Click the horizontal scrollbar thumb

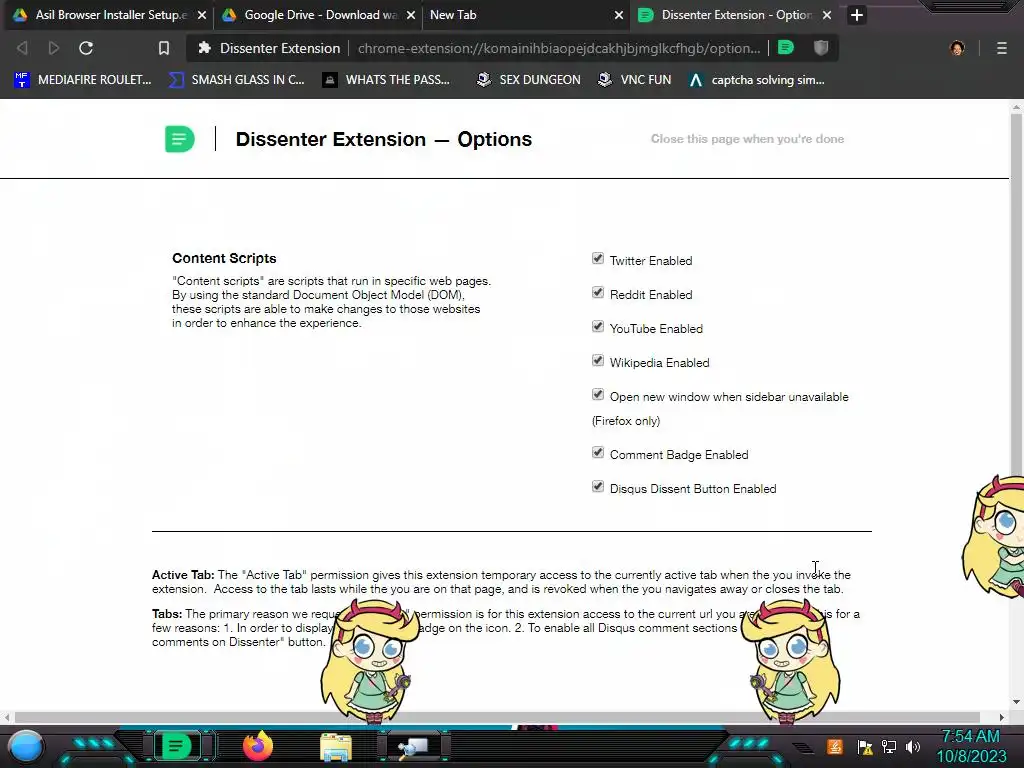pos(497,717)
